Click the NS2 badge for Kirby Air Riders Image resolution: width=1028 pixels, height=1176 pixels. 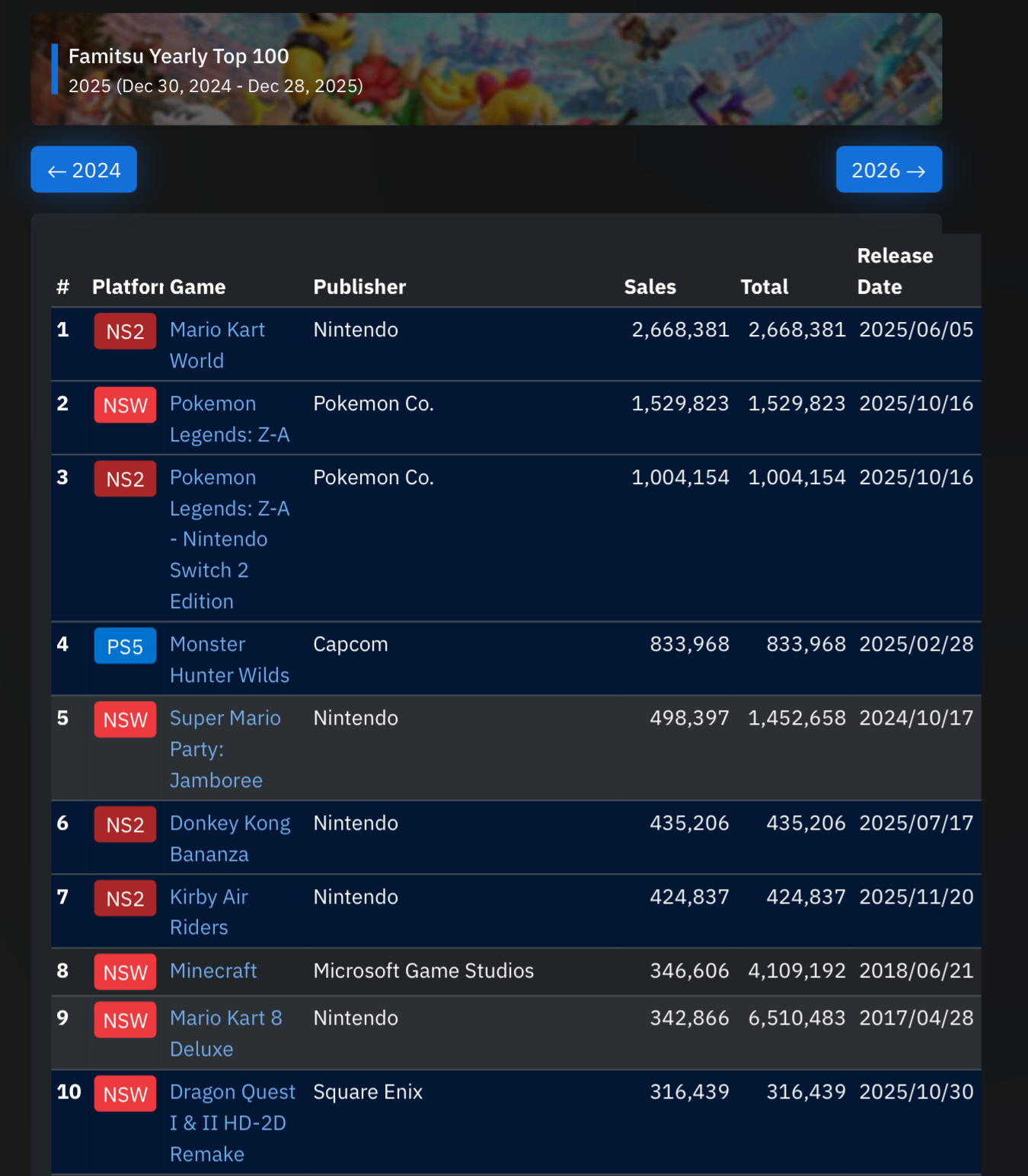125,898
